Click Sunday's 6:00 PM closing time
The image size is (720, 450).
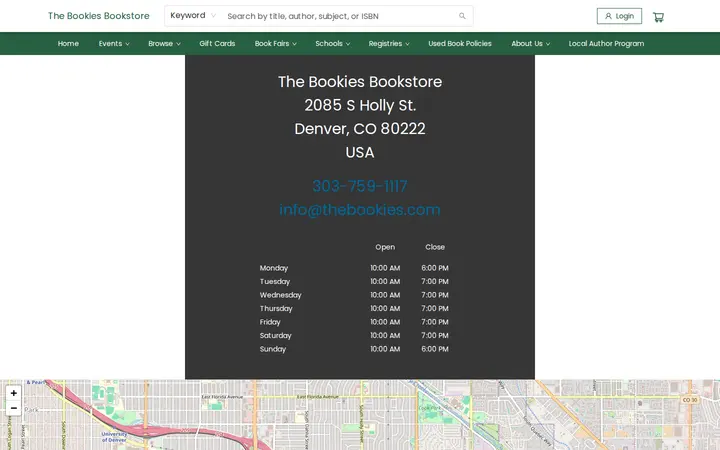(x=435, y=349)
